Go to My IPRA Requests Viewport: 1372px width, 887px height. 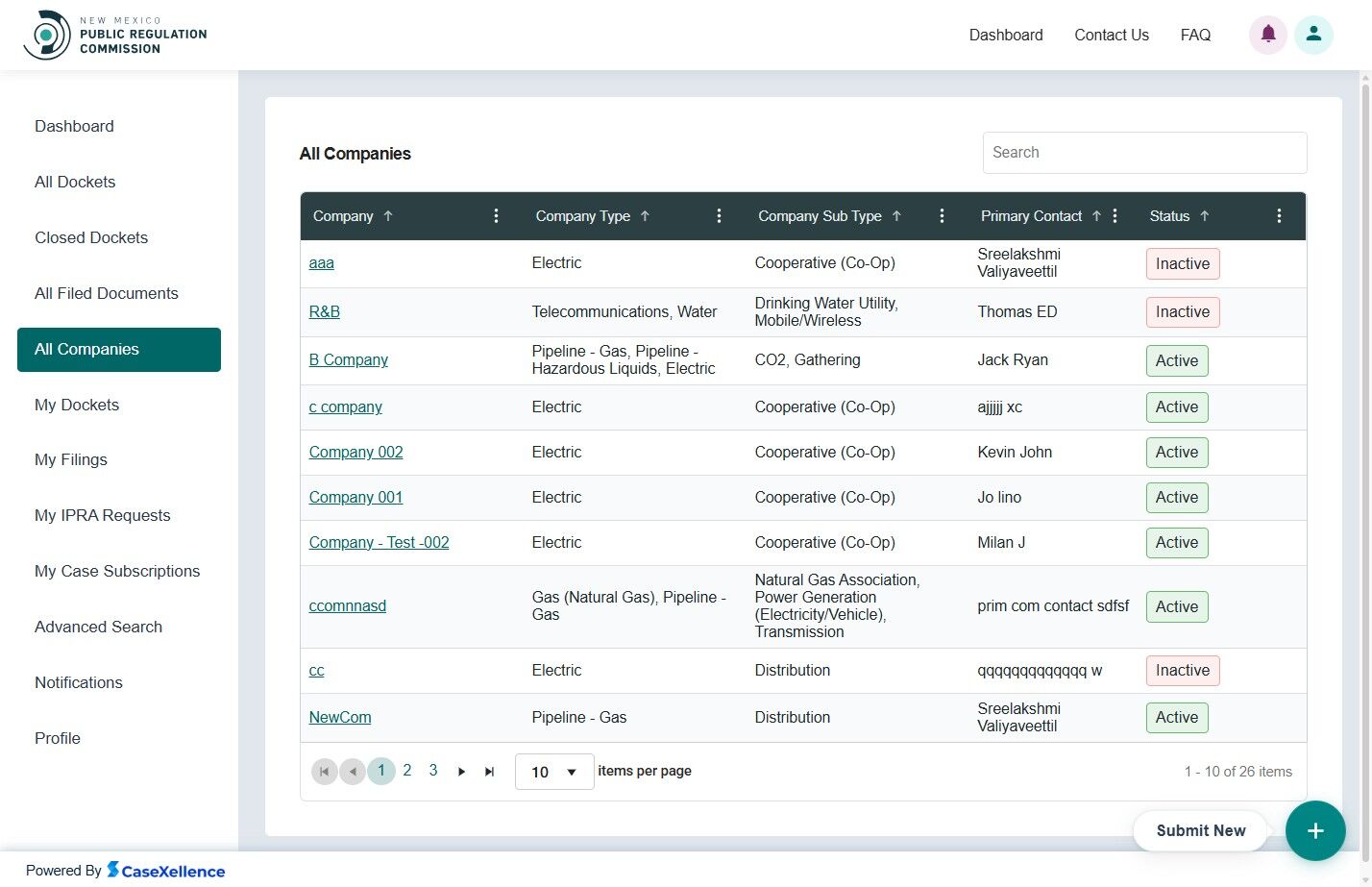(102, 515)
